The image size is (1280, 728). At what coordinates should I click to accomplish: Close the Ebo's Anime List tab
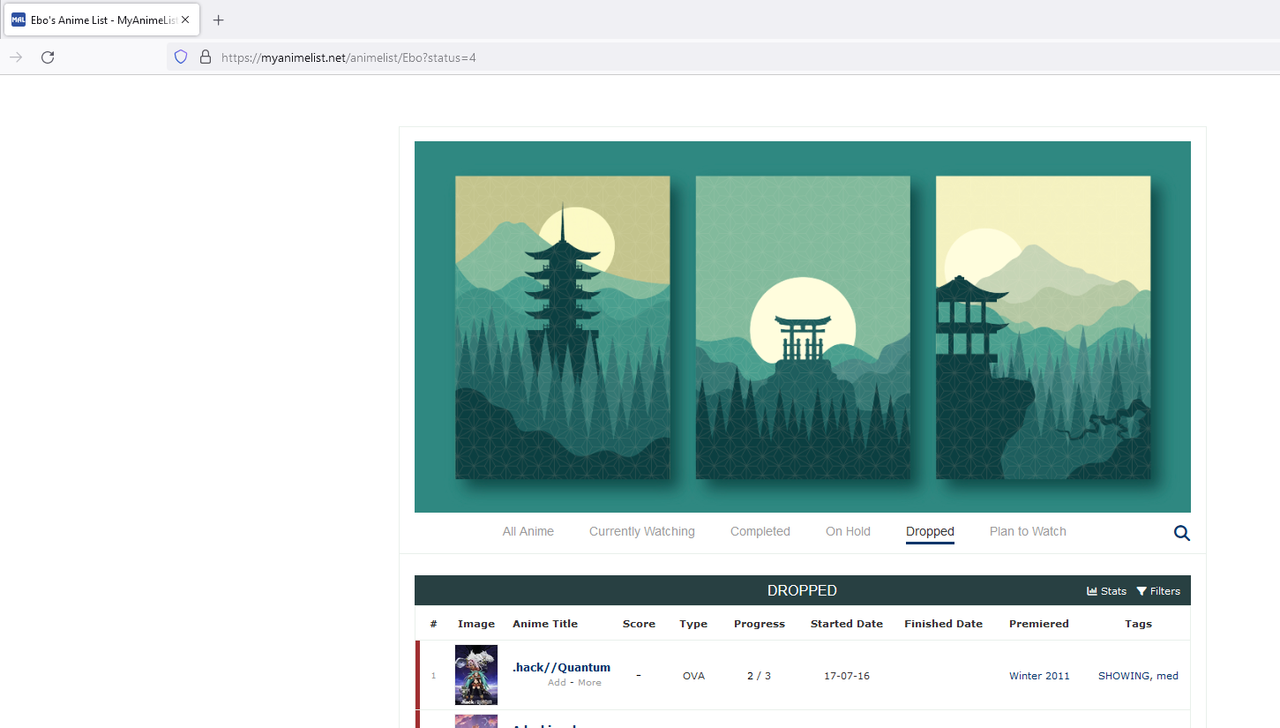(x=185, y=20)
